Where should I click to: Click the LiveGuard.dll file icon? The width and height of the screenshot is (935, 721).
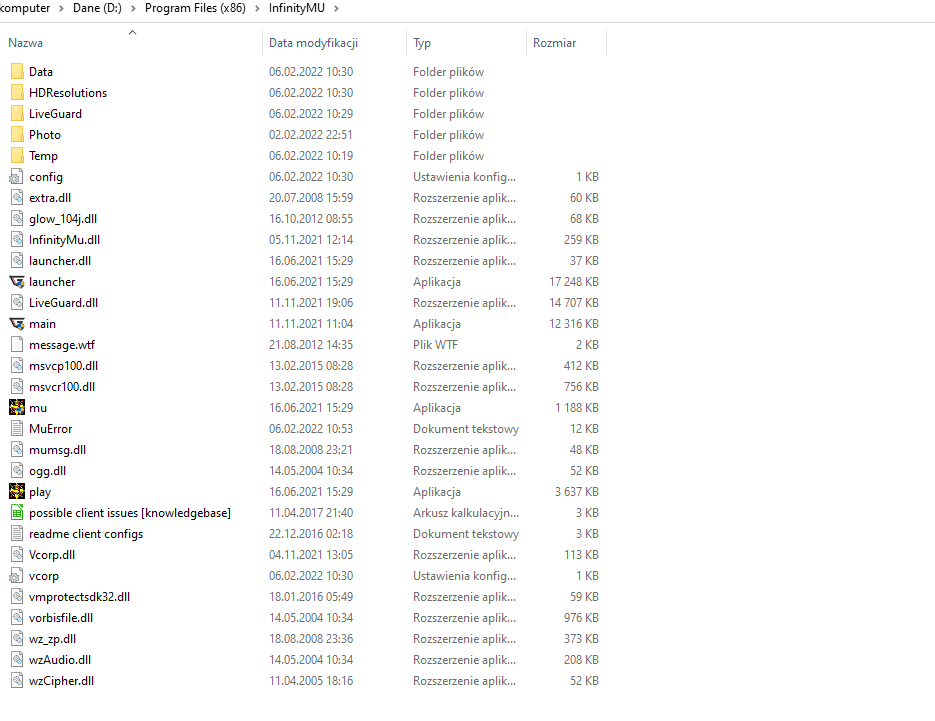(x=17, y=302)
